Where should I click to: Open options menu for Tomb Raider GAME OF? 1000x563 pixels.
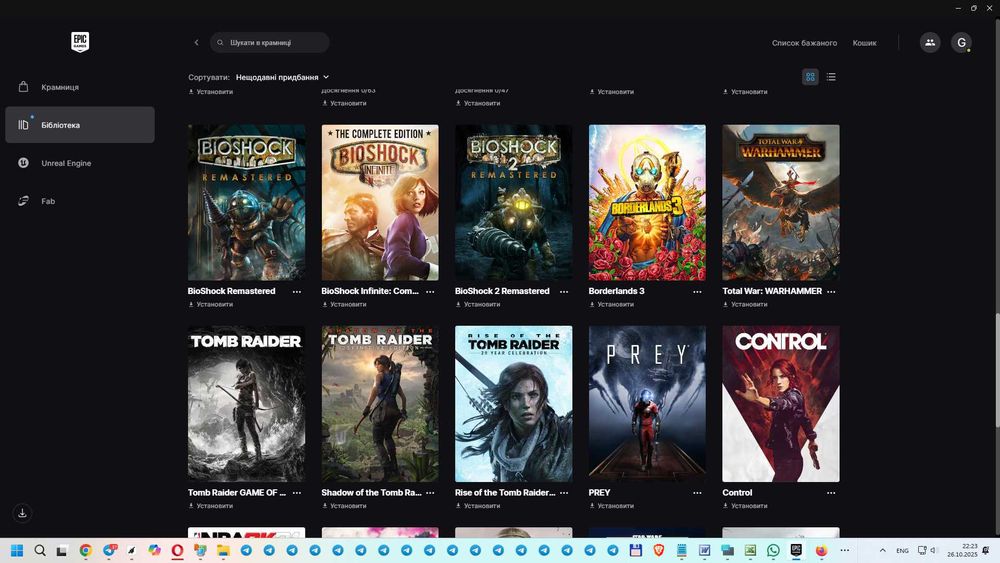coord(297,493)
